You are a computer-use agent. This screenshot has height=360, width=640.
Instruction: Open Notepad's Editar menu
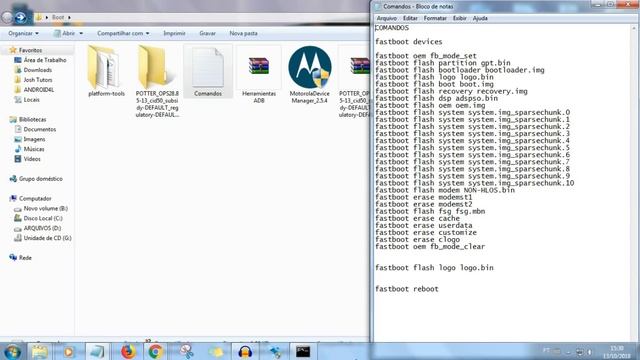tap(410, 18)
